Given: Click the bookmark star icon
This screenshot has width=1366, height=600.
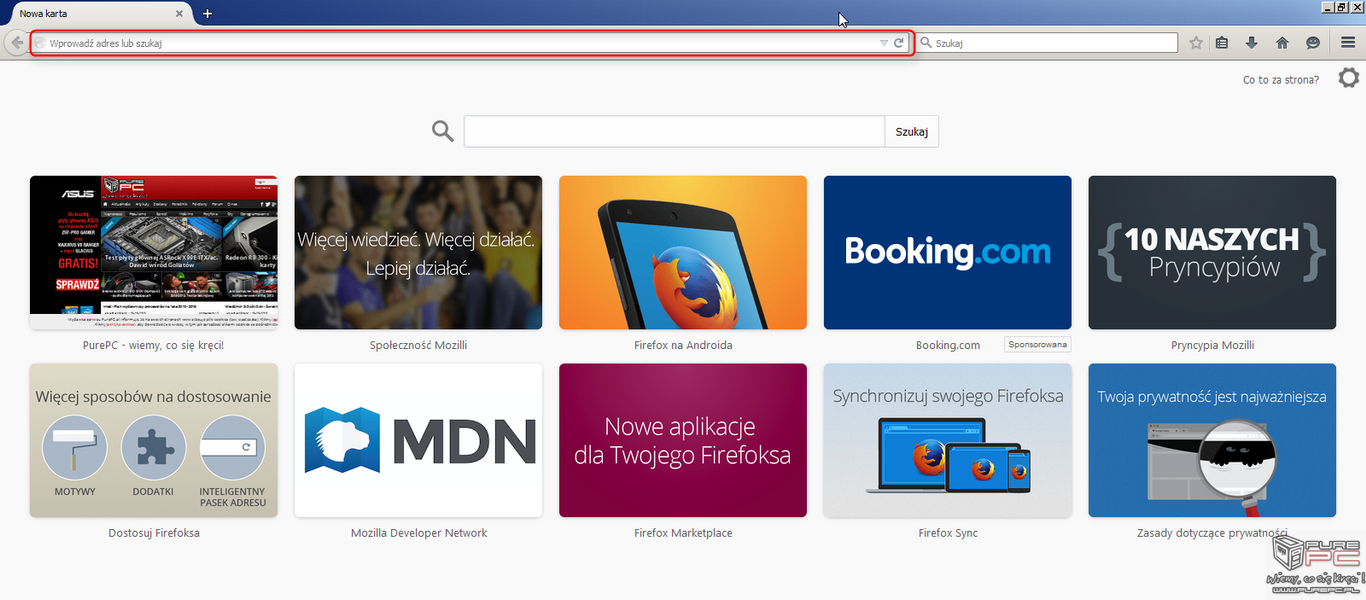Looking at the screenshot, I should (x=1196, y=43).
